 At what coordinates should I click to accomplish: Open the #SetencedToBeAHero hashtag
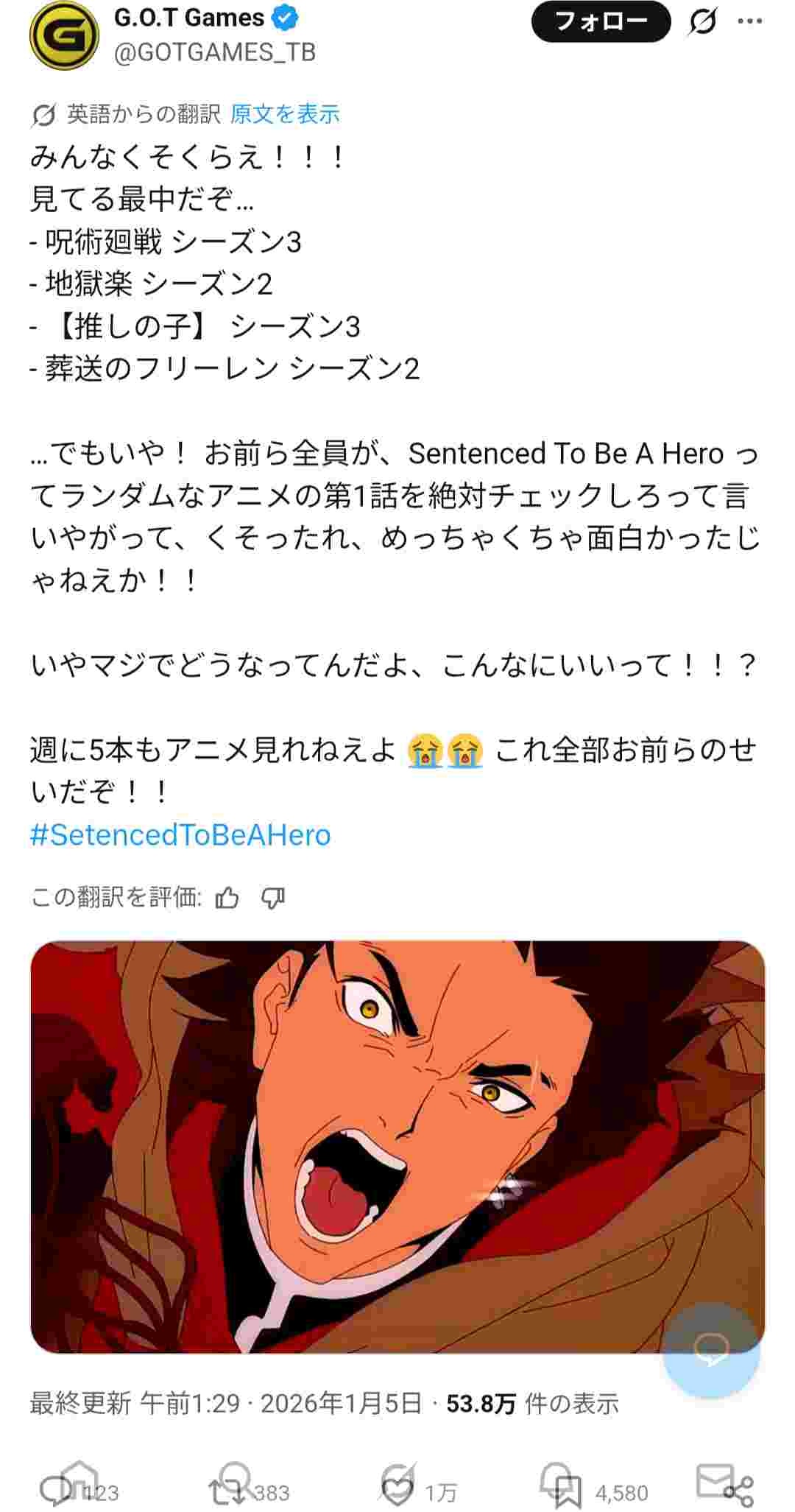[x=180, y=834]
